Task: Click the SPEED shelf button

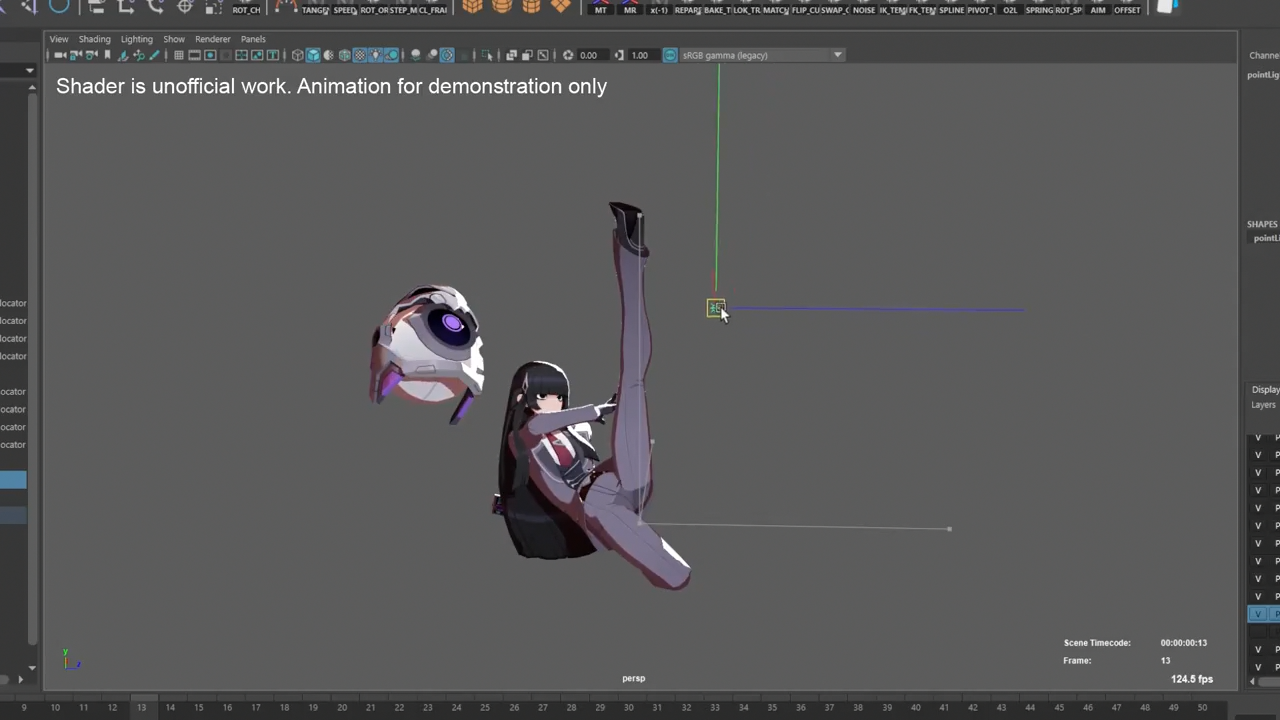Action: pyautogui.click(x=345, y=8)
